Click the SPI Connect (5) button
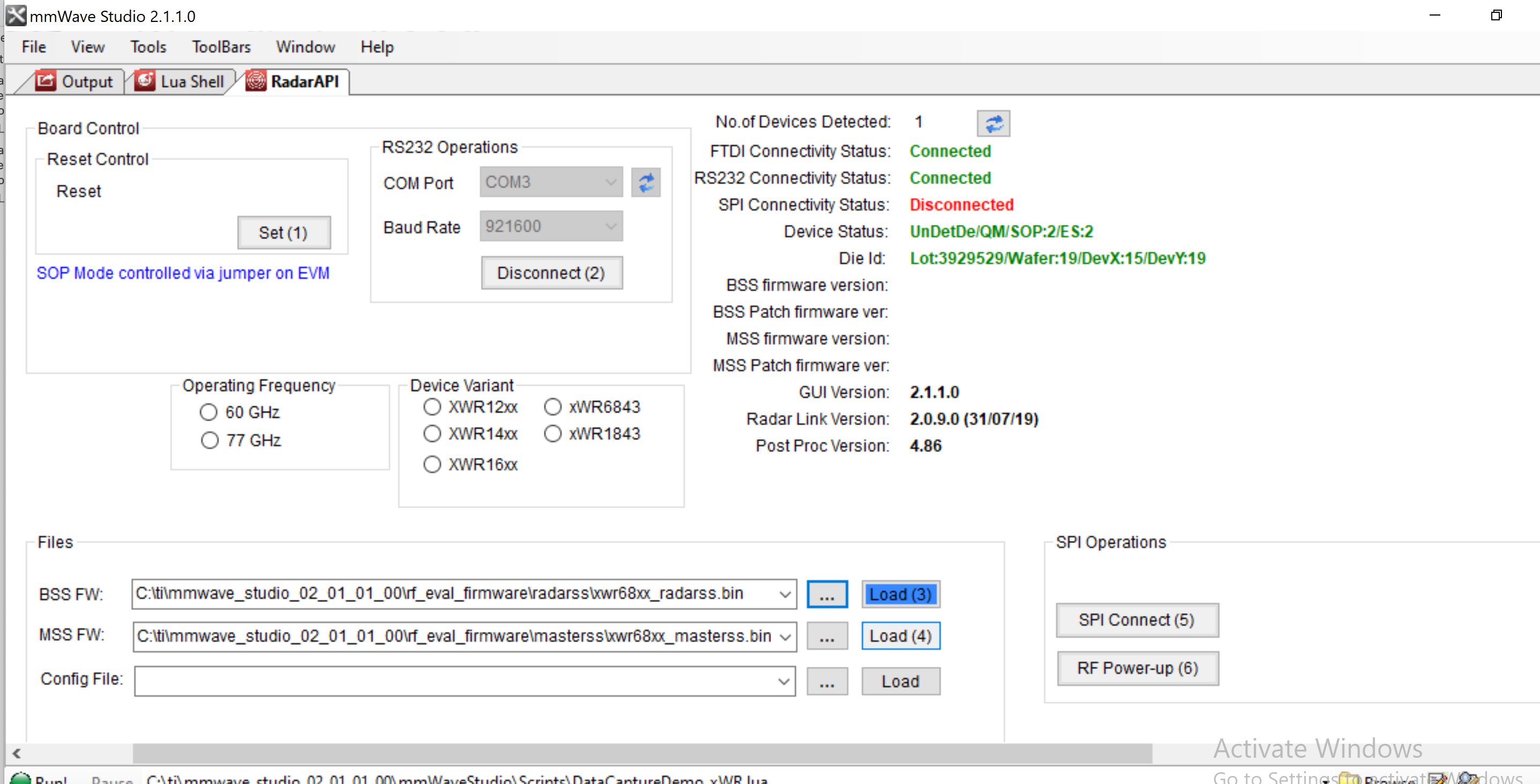 pyautogui.click(x=1137, y=620)
